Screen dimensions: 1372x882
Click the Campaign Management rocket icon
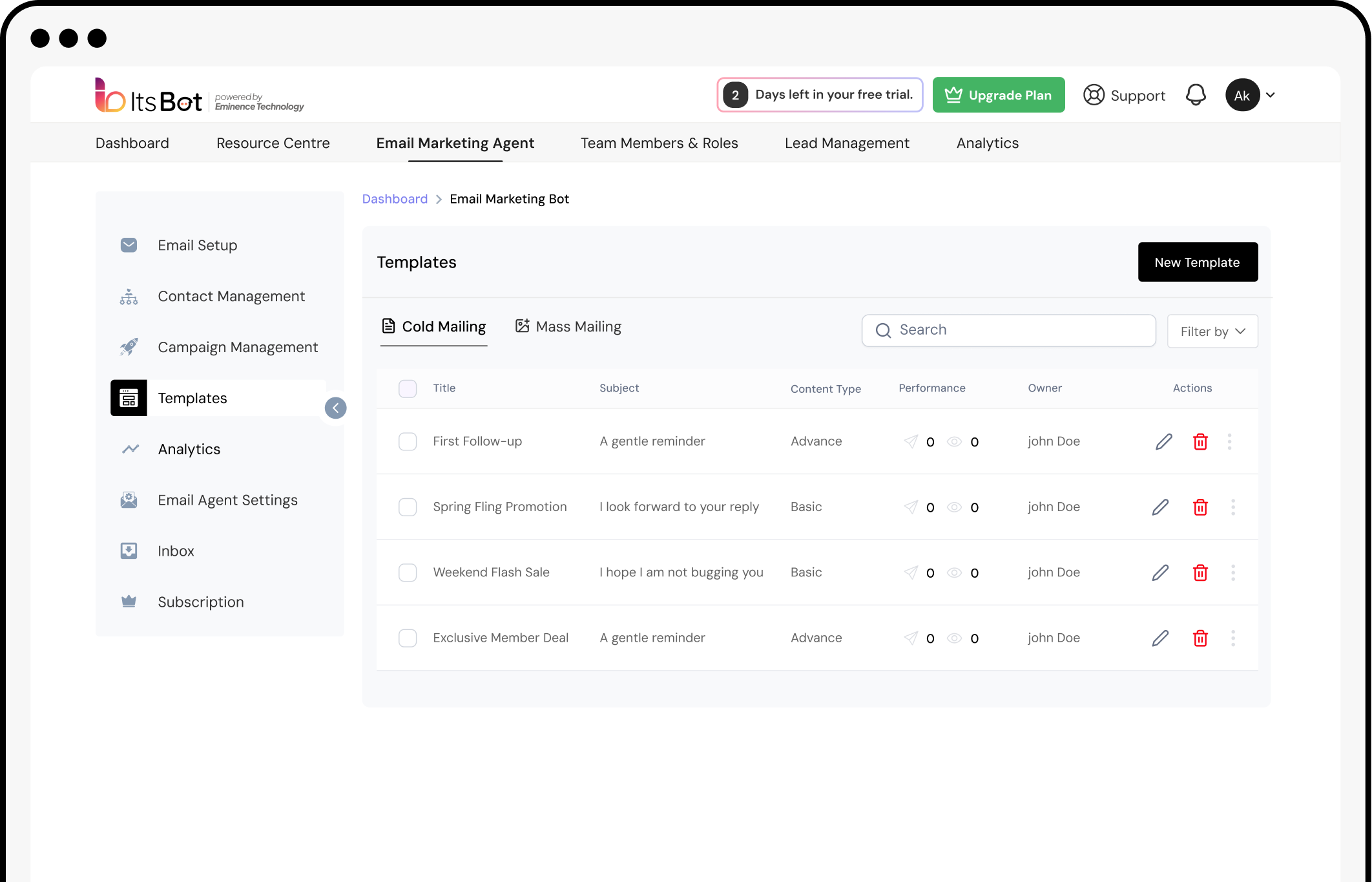click(129, 347)
